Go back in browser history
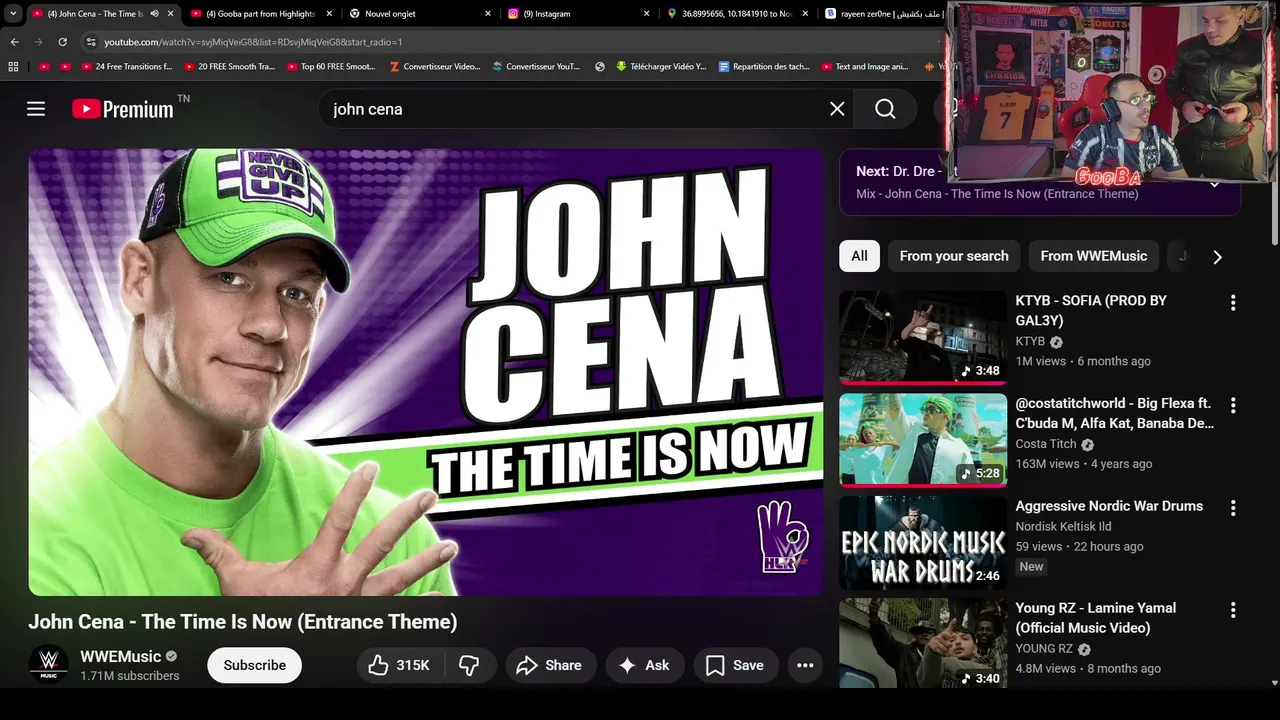 pos(15,42)
